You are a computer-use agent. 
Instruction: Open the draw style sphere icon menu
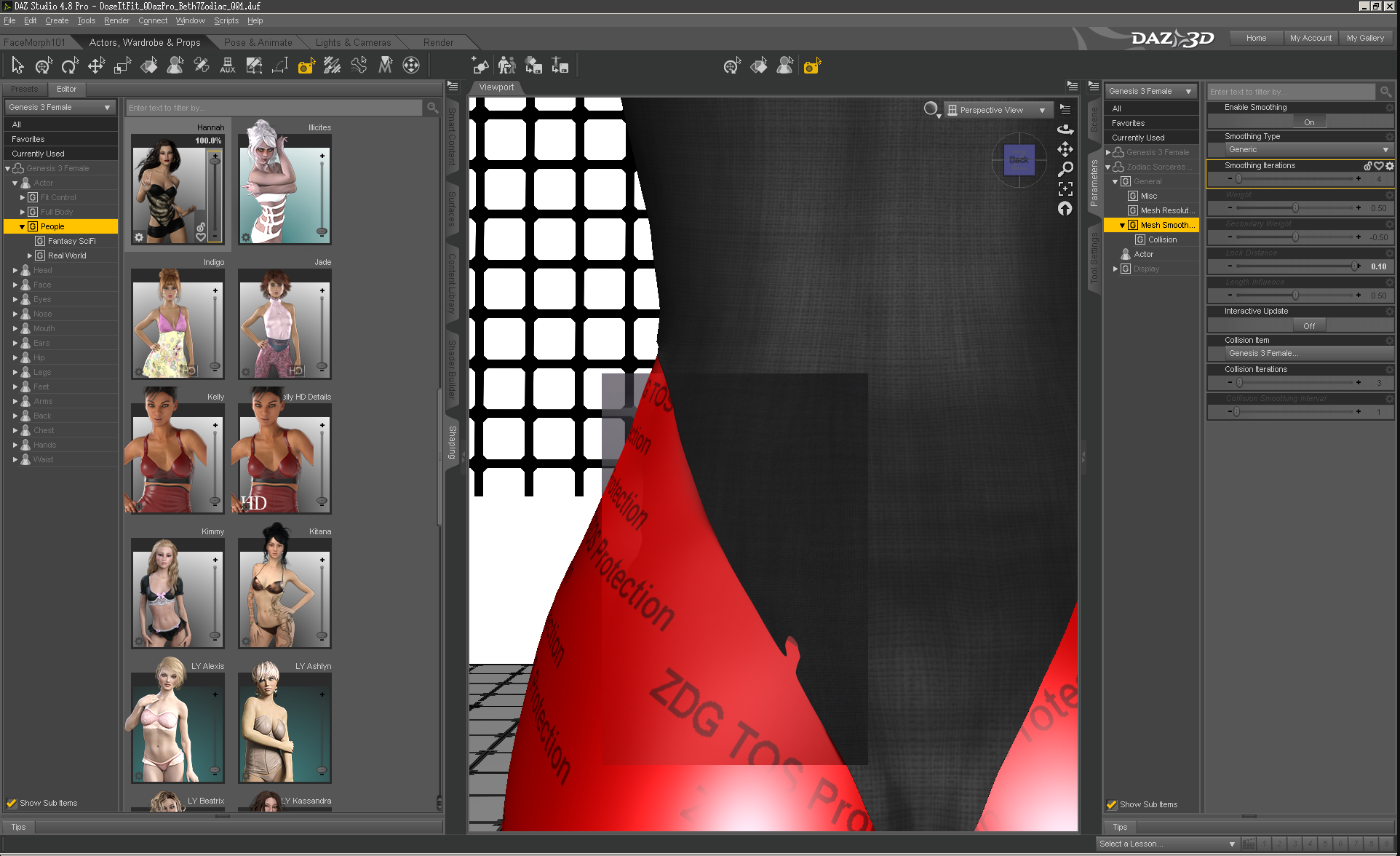tap(931, 109)
